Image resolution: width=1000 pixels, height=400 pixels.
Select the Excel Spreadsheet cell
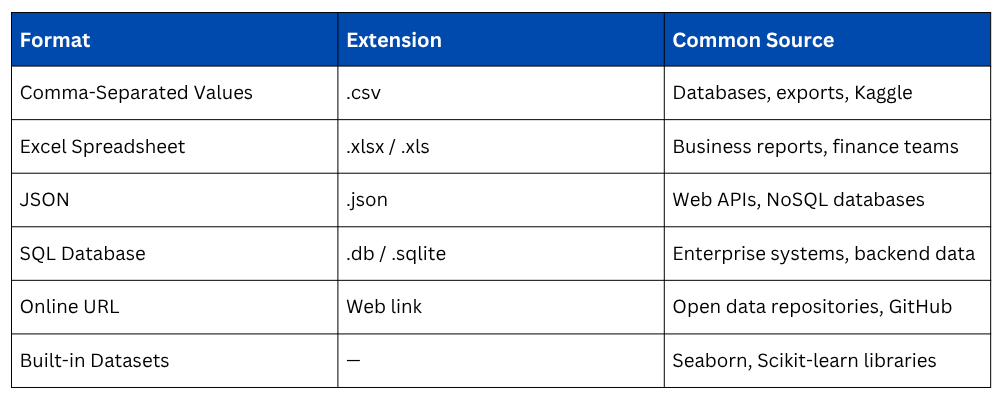coord(102,147)
